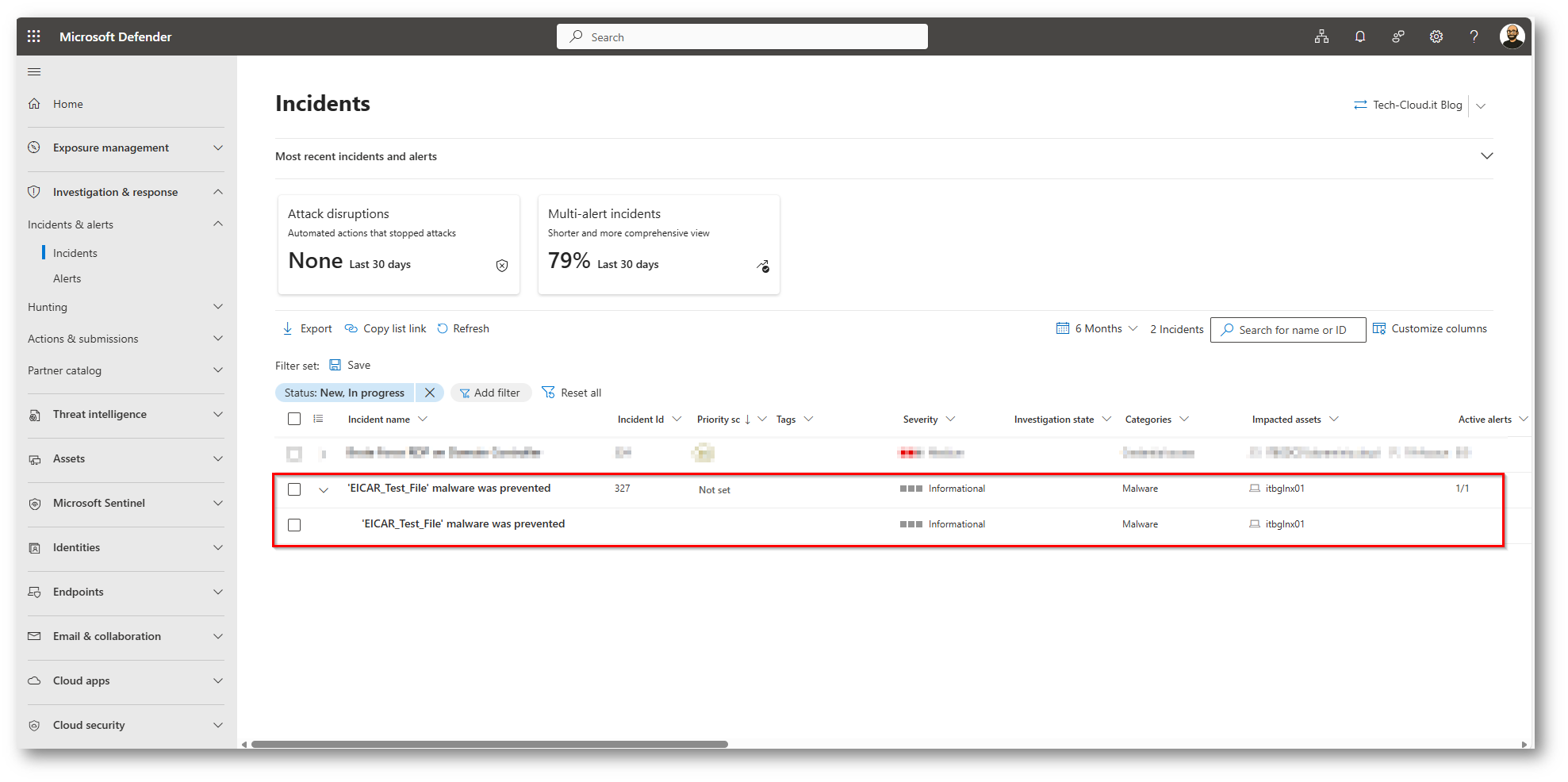This screenshot has height=782, width=1568.
Task: Click the Export download icon
Action: (288, 328)
